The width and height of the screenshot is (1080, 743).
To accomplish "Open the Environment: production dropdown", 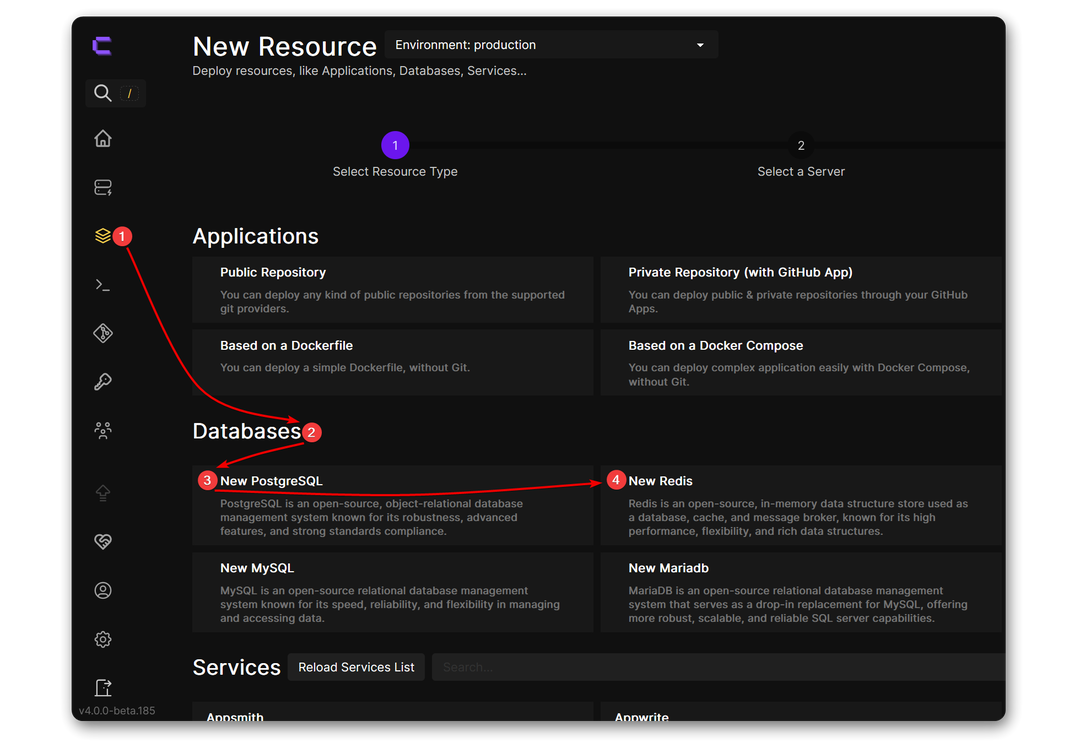I will (551, 45).
